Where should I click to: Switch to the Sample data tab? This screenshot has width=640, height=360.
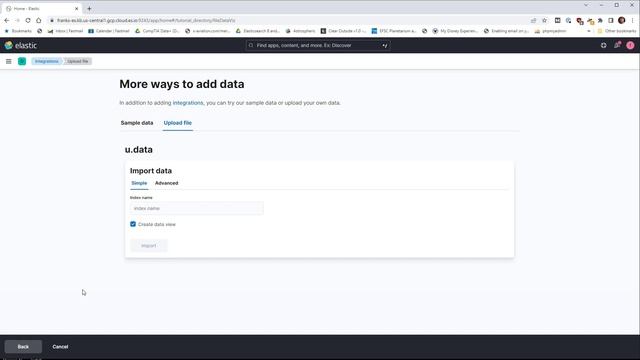point(137,123)
